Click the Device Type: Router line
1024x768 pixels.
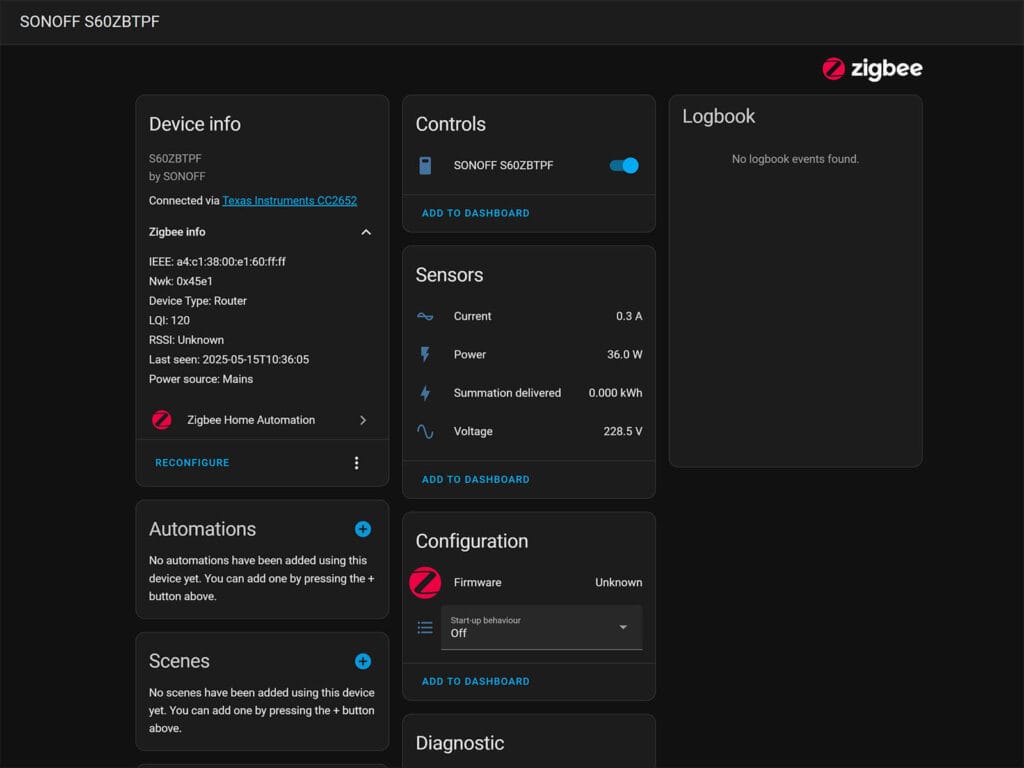pos(198,301)
